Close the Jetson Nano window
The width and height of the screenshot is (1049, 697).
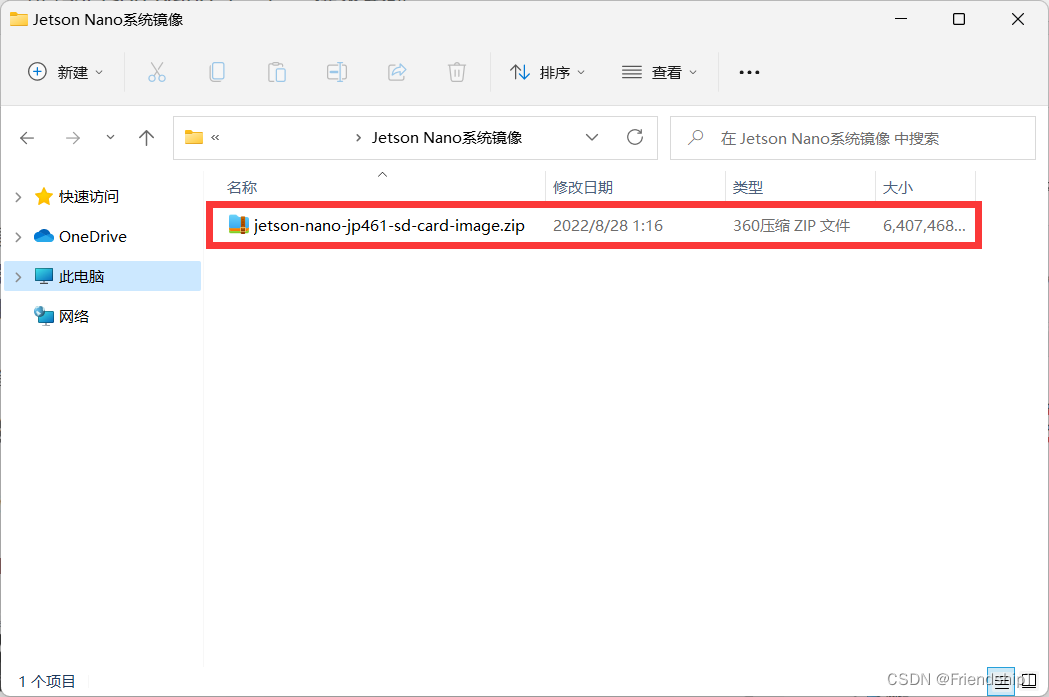pos(1018,19)
